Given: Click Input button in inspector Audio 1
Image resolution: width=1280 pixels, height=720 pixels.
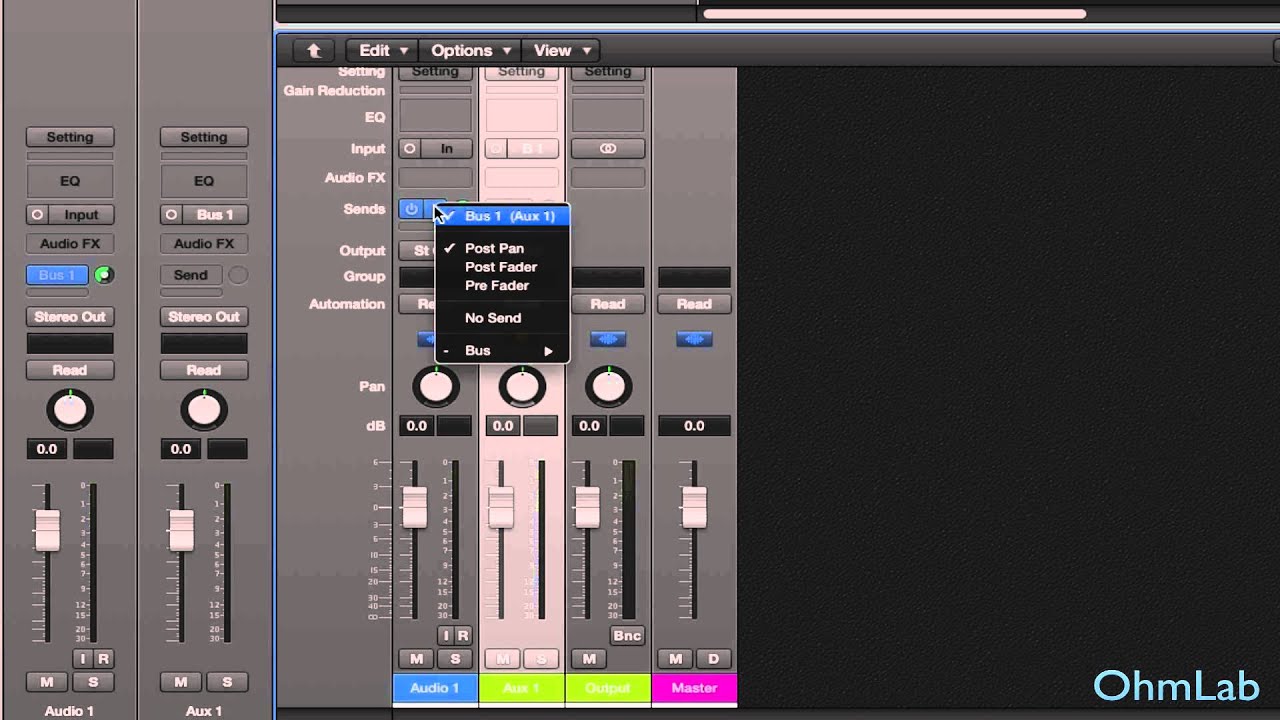Looking at the screenshot, I should click(x=81, y=215).
